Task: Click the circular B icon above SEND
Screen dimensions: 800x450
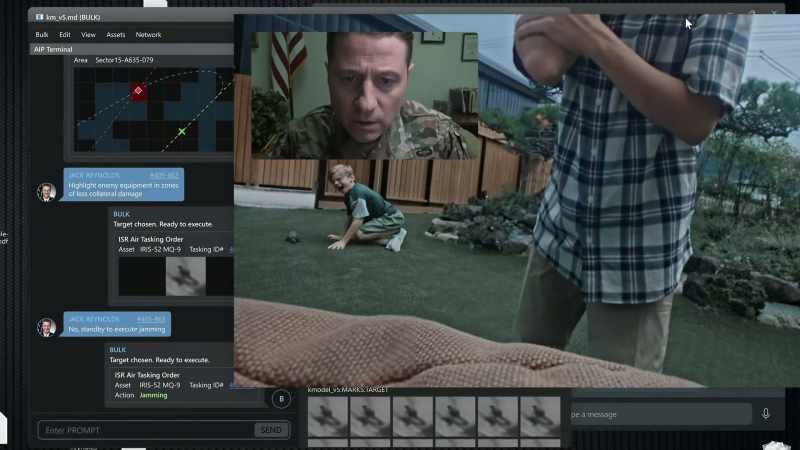Action: (x=281, y=399)
